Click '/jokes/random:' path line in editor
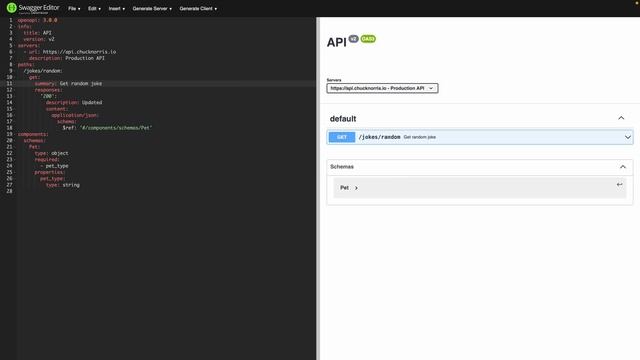The width and height of the screenshot is (640, 360). pyautogui.click(x=43, y=71)
